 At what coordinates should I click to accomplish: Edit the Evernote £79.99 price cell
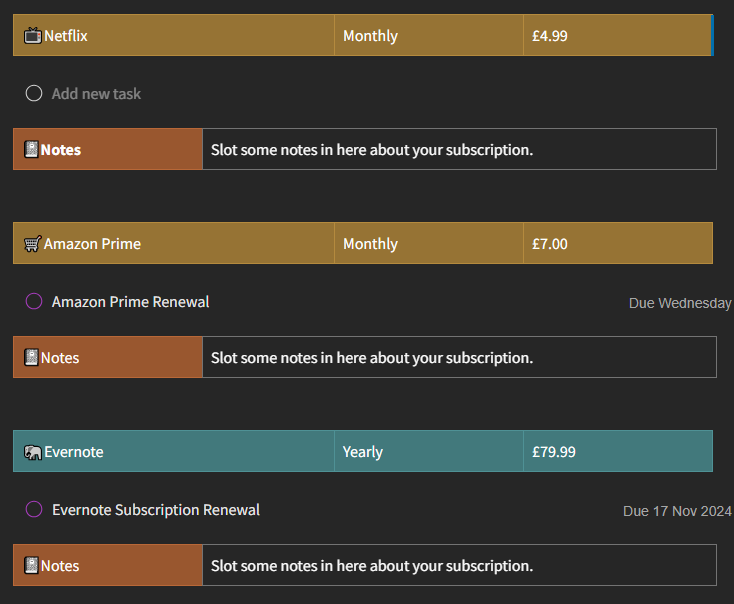(x=616, y=452)
